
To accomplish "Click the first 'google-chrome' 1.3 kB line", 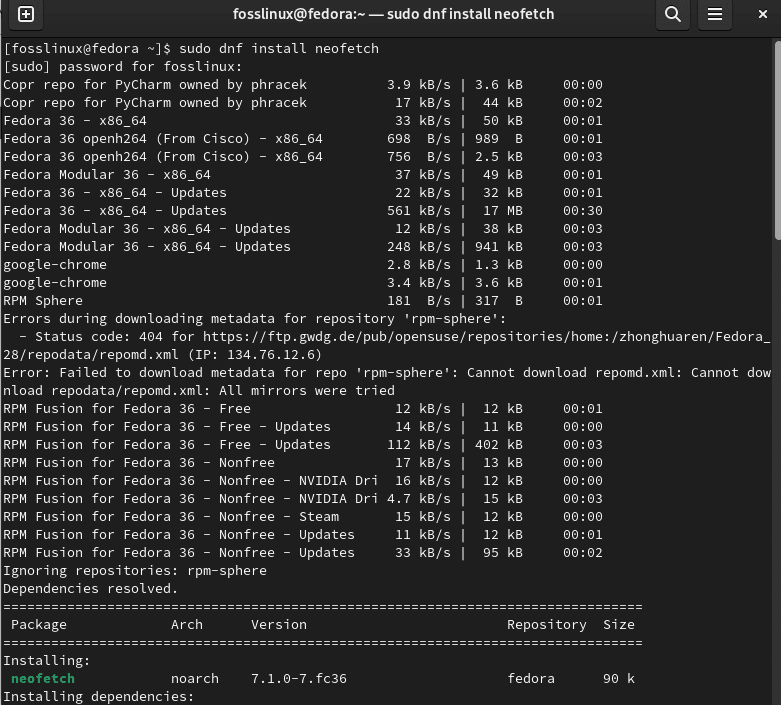I will pyautogui.click(x=303, y=265).
